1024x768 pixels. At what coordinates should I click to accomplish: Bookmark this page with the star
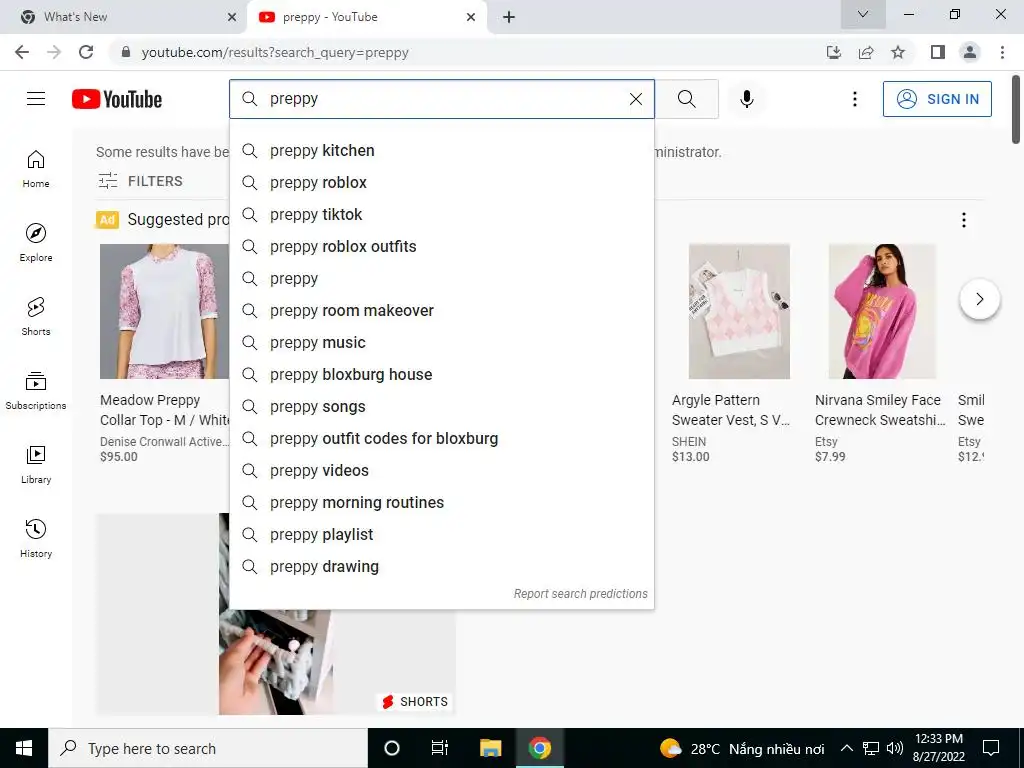[x=898, y=52]
